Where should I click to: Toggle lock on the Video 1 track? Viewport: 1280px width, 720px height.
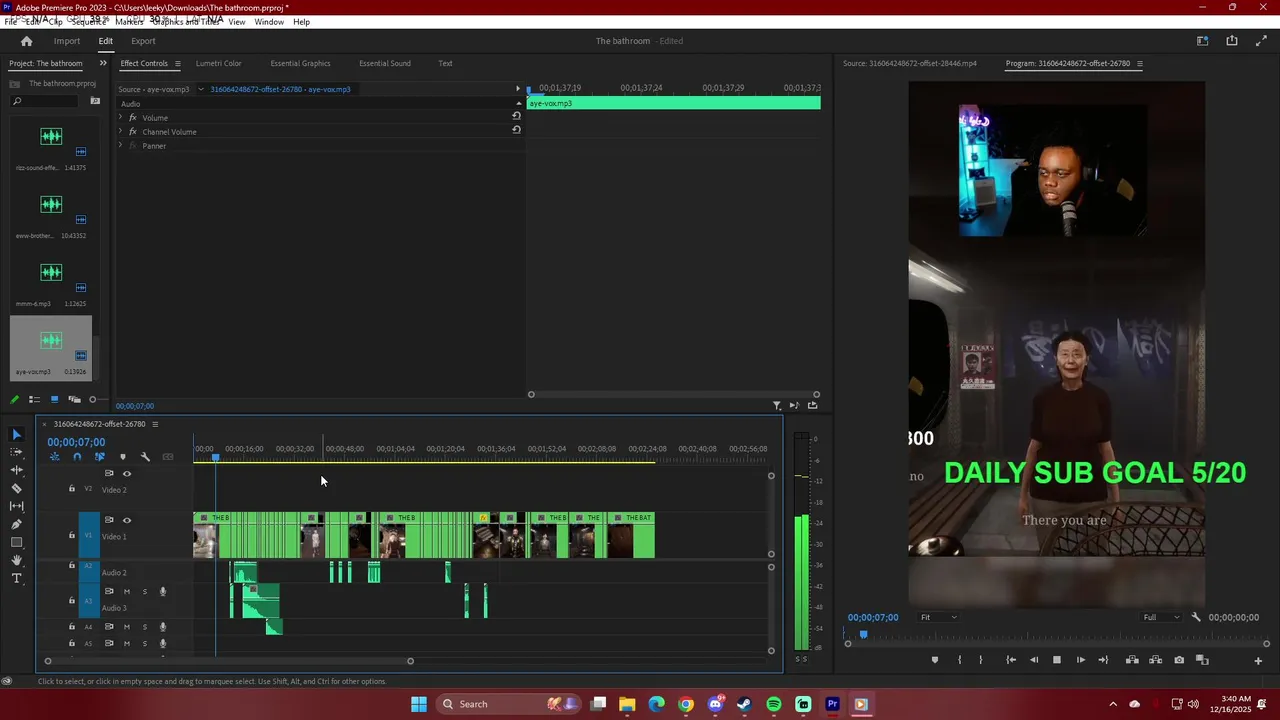71,535
